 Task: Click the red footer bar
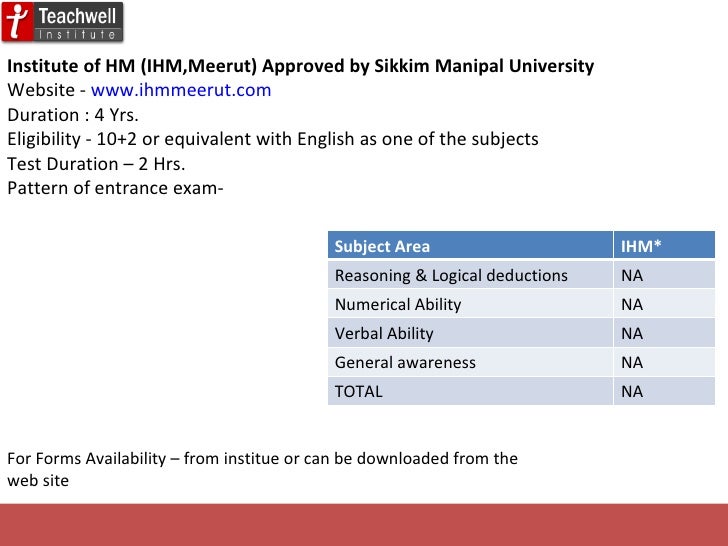click(x=364, y=525)
